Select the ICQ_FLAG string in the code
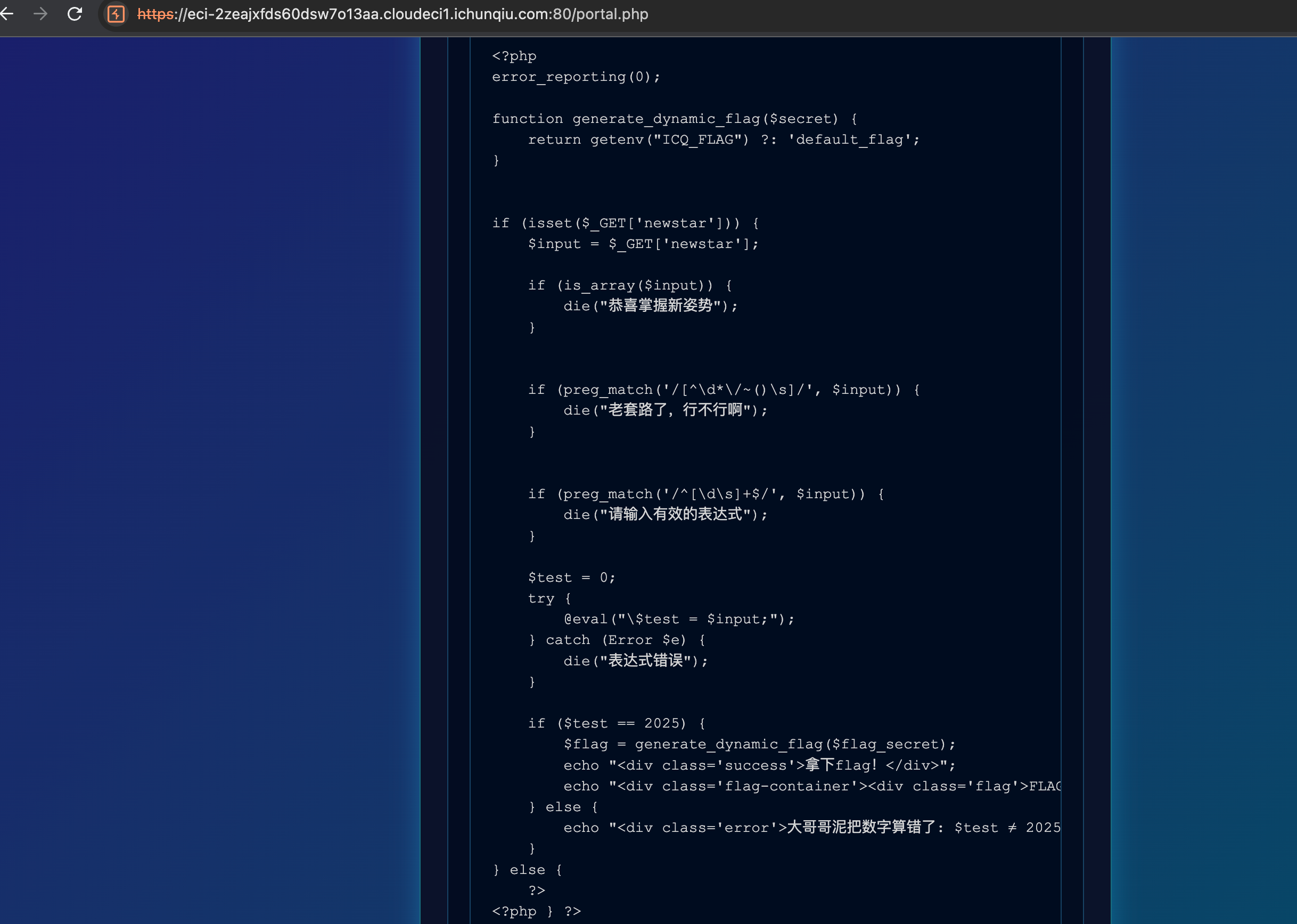Image resolution: width=1297 pixels, height=924 pixels. (x=699, y=139)
